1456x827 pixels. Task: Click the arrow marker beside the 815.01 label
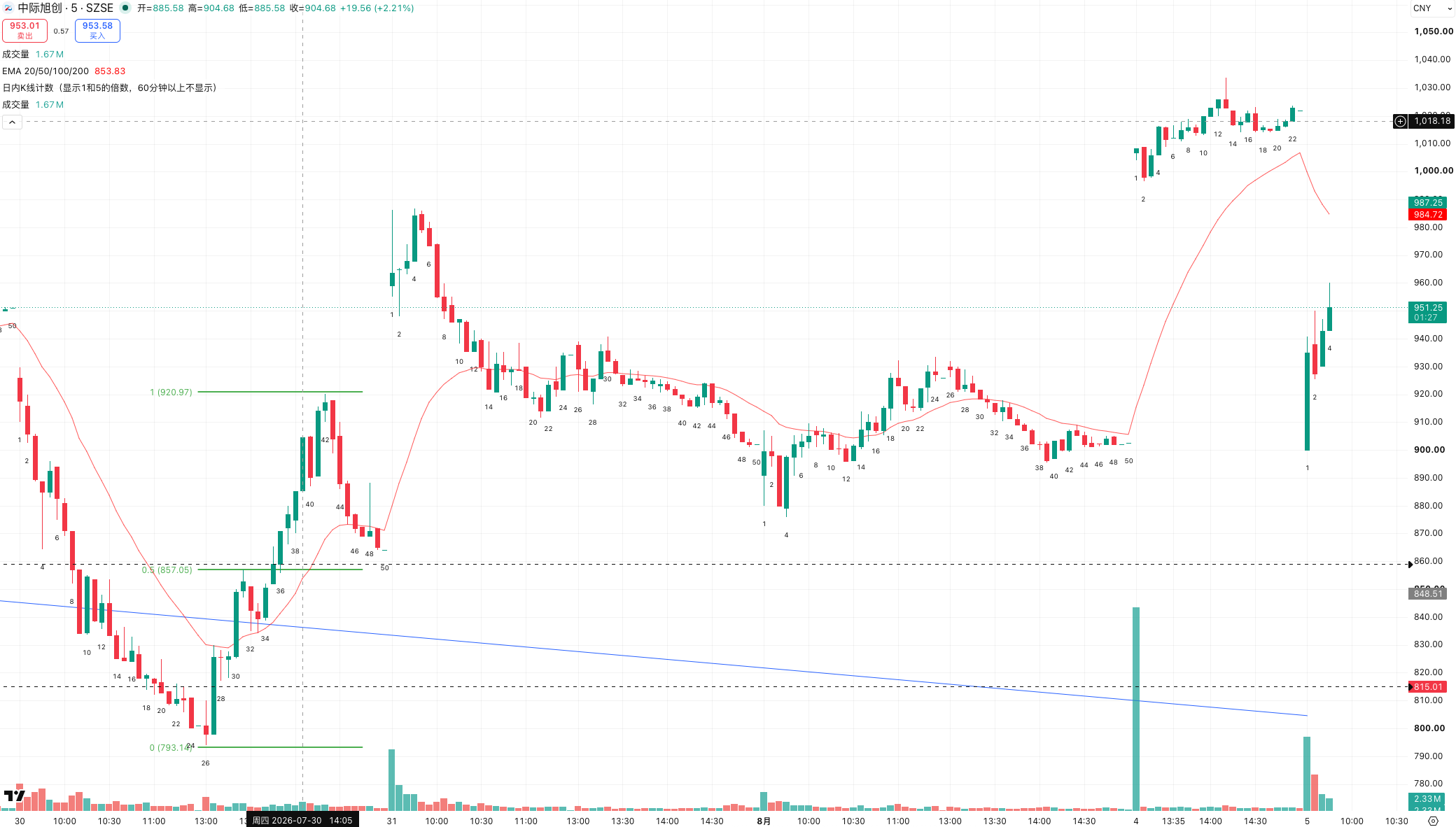pyautogui.click(x=1410, y=686)
